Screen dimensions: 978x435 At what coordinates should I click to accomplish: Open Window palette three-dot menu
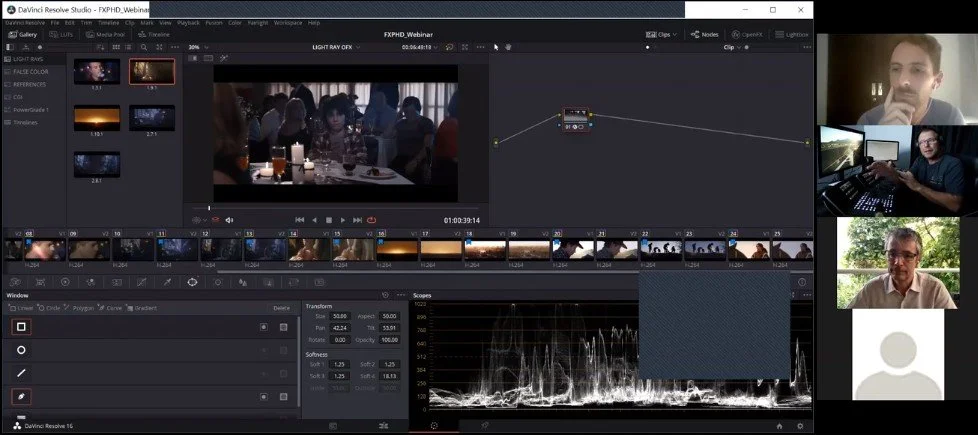click(x=400, y=295)
